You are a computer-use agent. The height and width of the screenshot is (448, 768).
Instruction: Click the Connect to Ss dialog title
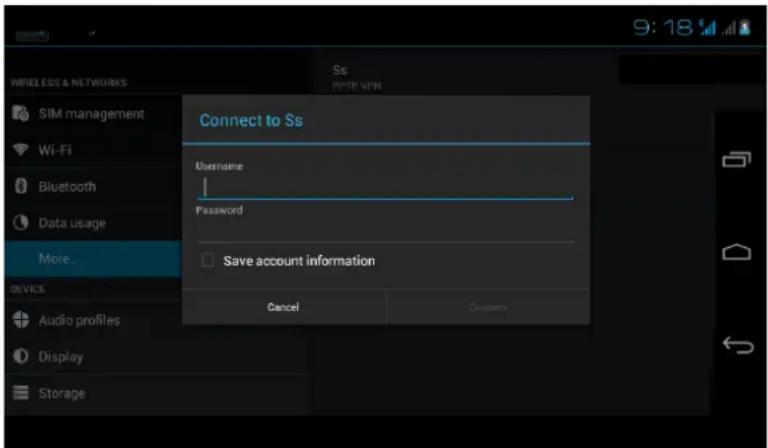tap(251, 120)
